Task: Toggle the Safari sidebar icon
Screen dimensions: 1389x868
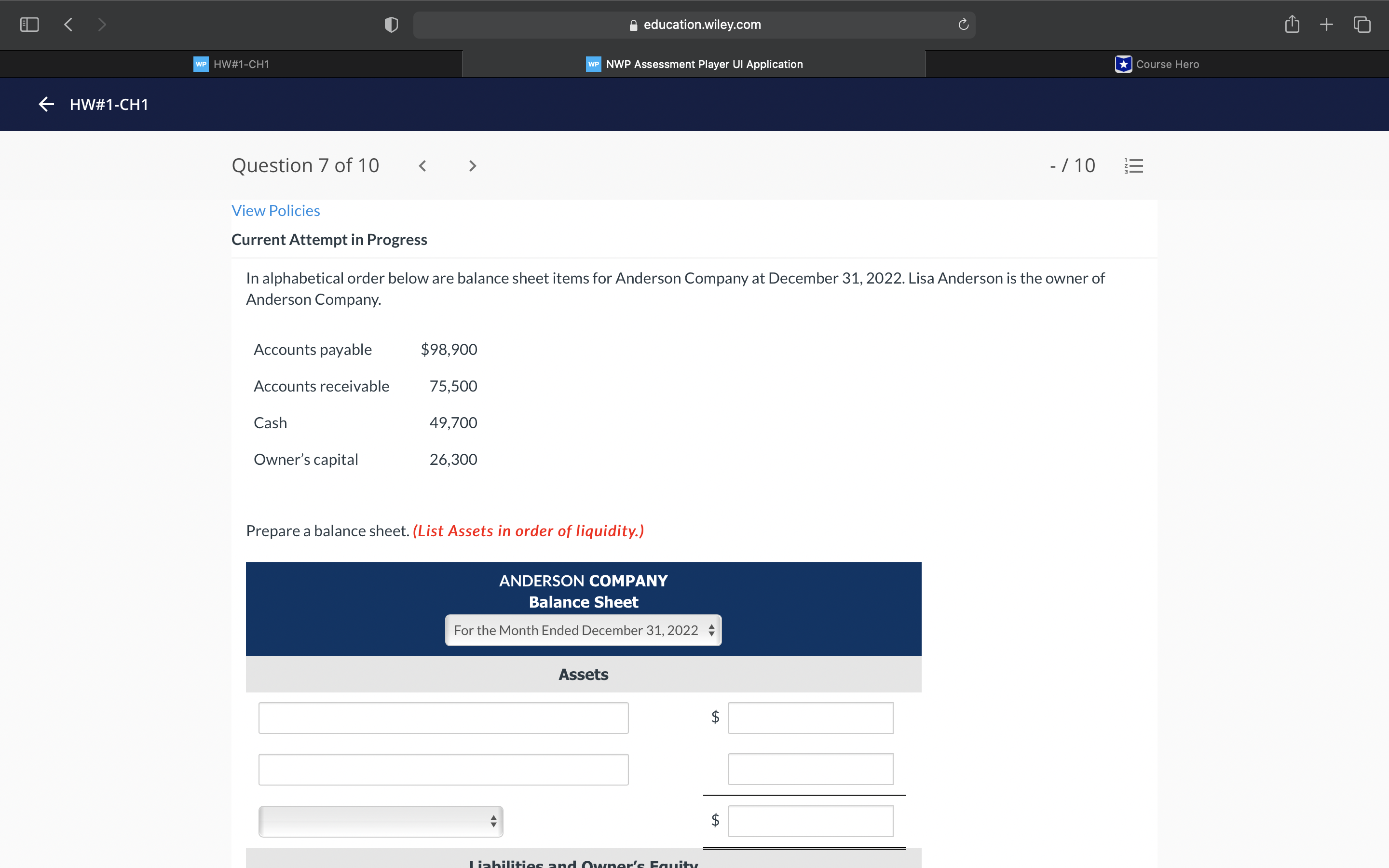Action: [29, 25]
